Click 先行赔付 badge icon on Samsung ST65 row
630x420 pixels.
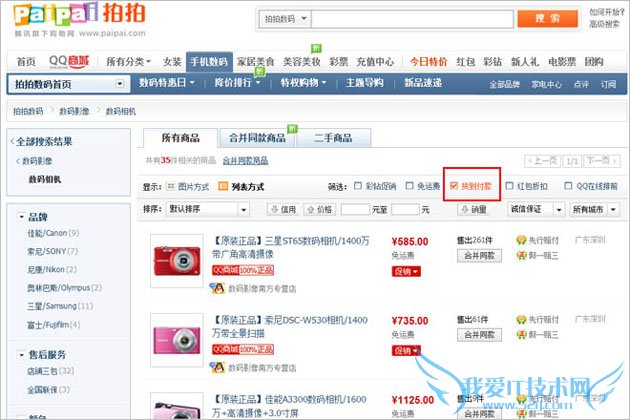coord(521,240)
